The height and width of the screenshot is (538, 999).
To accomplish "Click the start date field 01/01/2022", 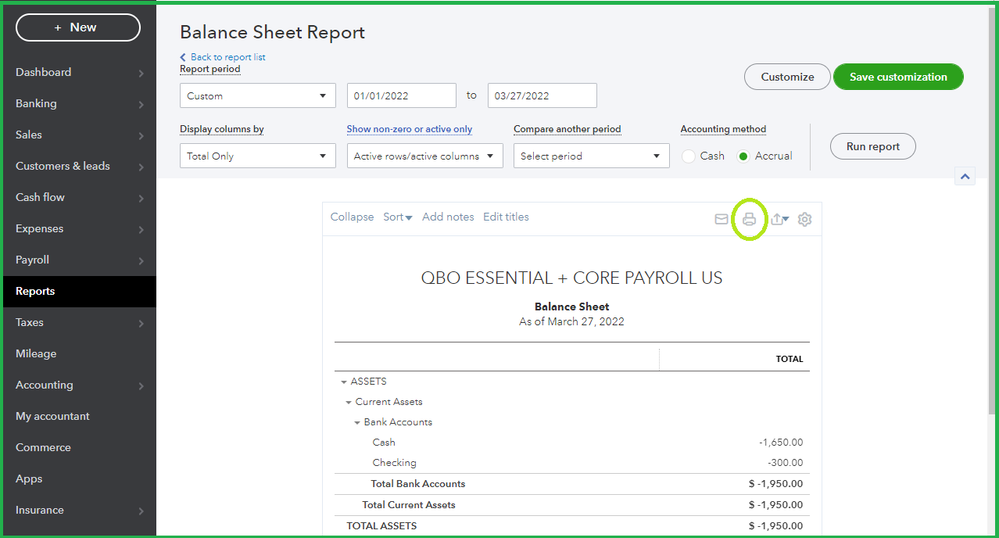I will tap(401, 96).
